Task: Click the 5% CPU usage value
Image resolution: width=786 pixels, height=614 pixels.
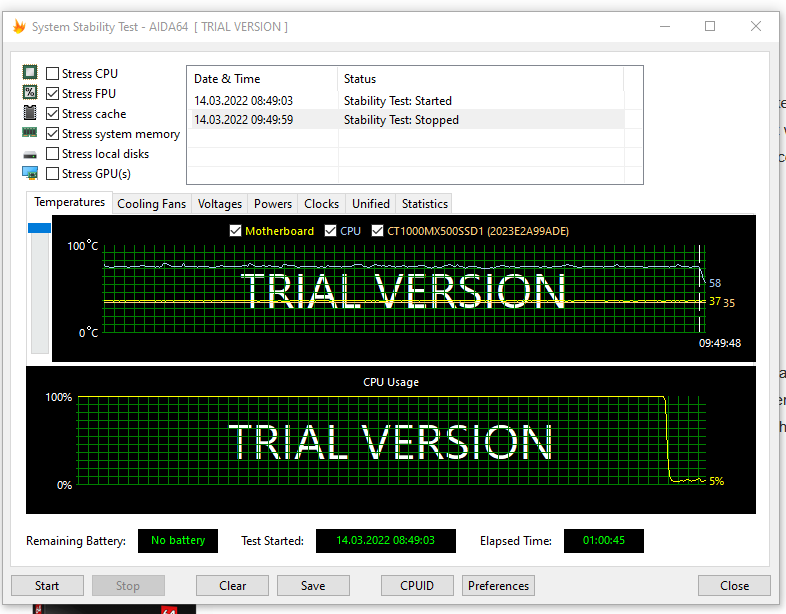Action: 716,481
